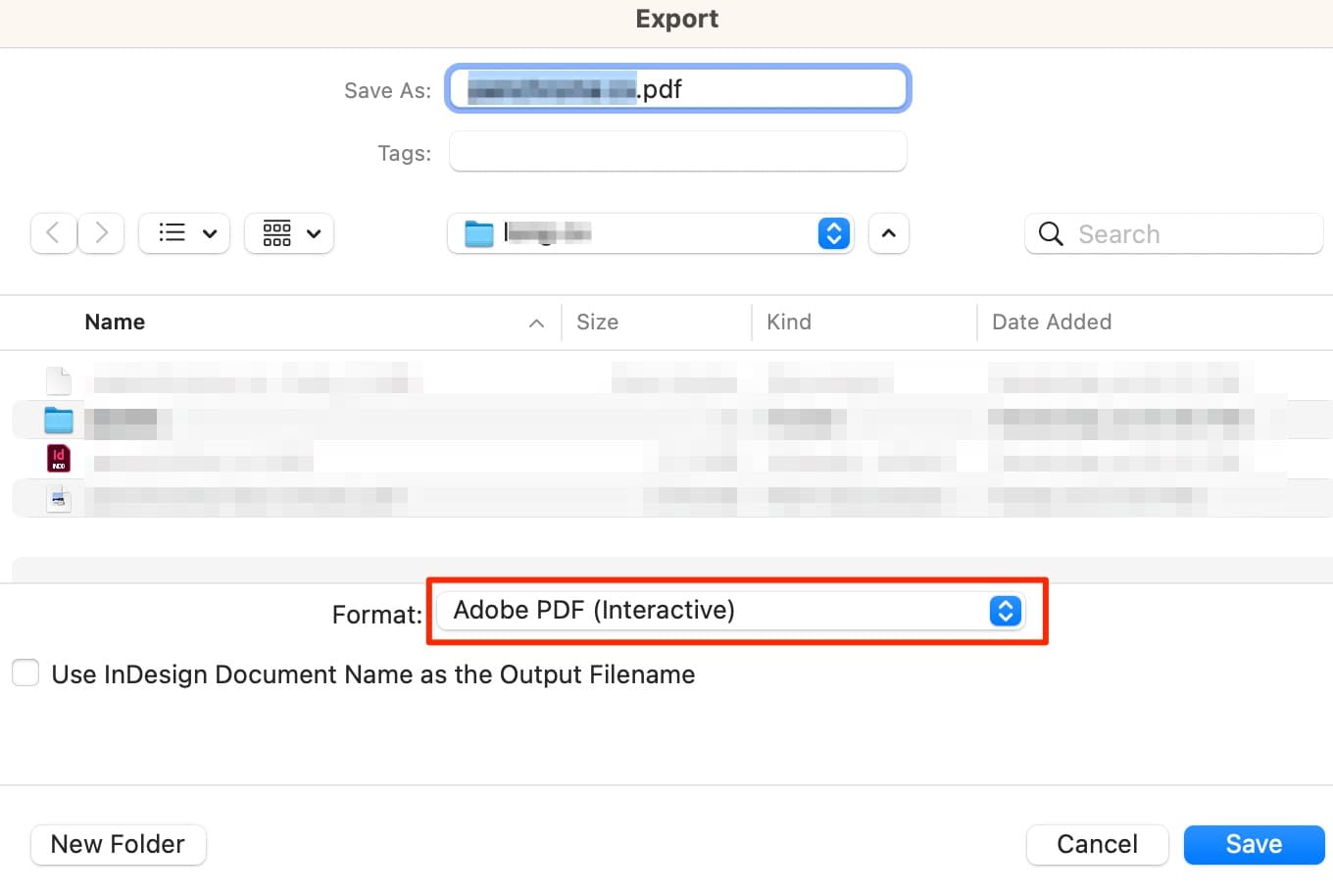Select the printer-style file at list bottom
The image size is (1333, 896).
coord(59,498)
